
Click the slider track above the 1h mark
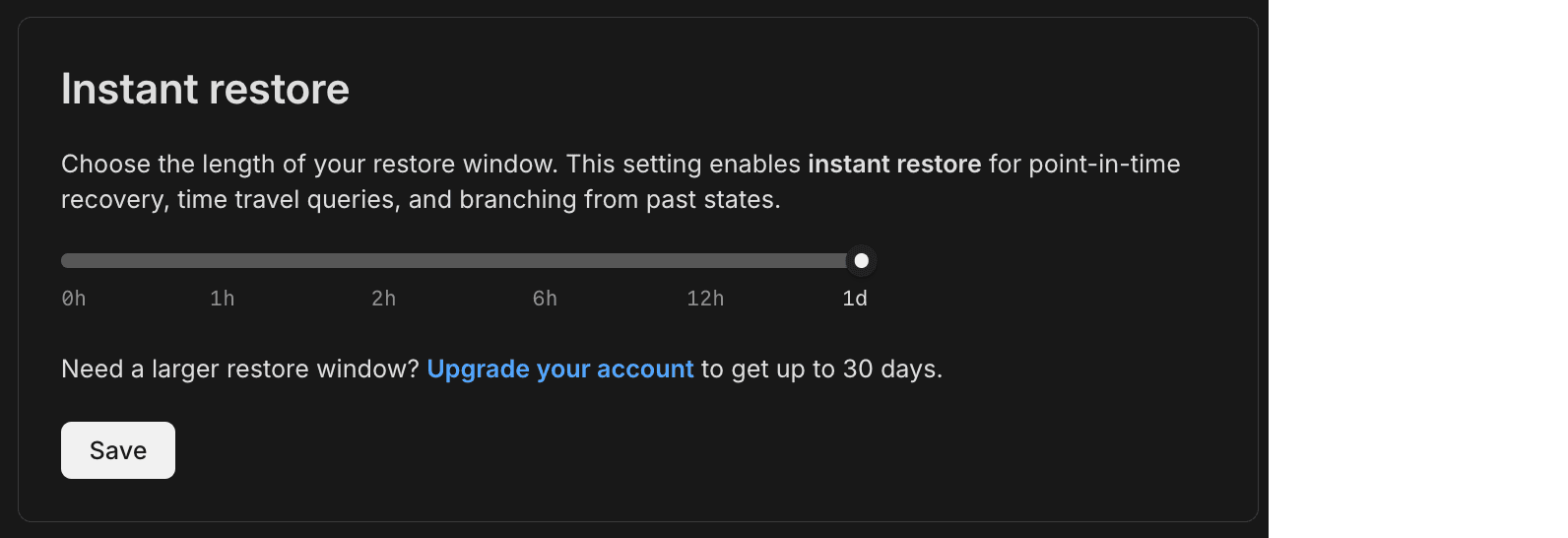pos(223,261)
